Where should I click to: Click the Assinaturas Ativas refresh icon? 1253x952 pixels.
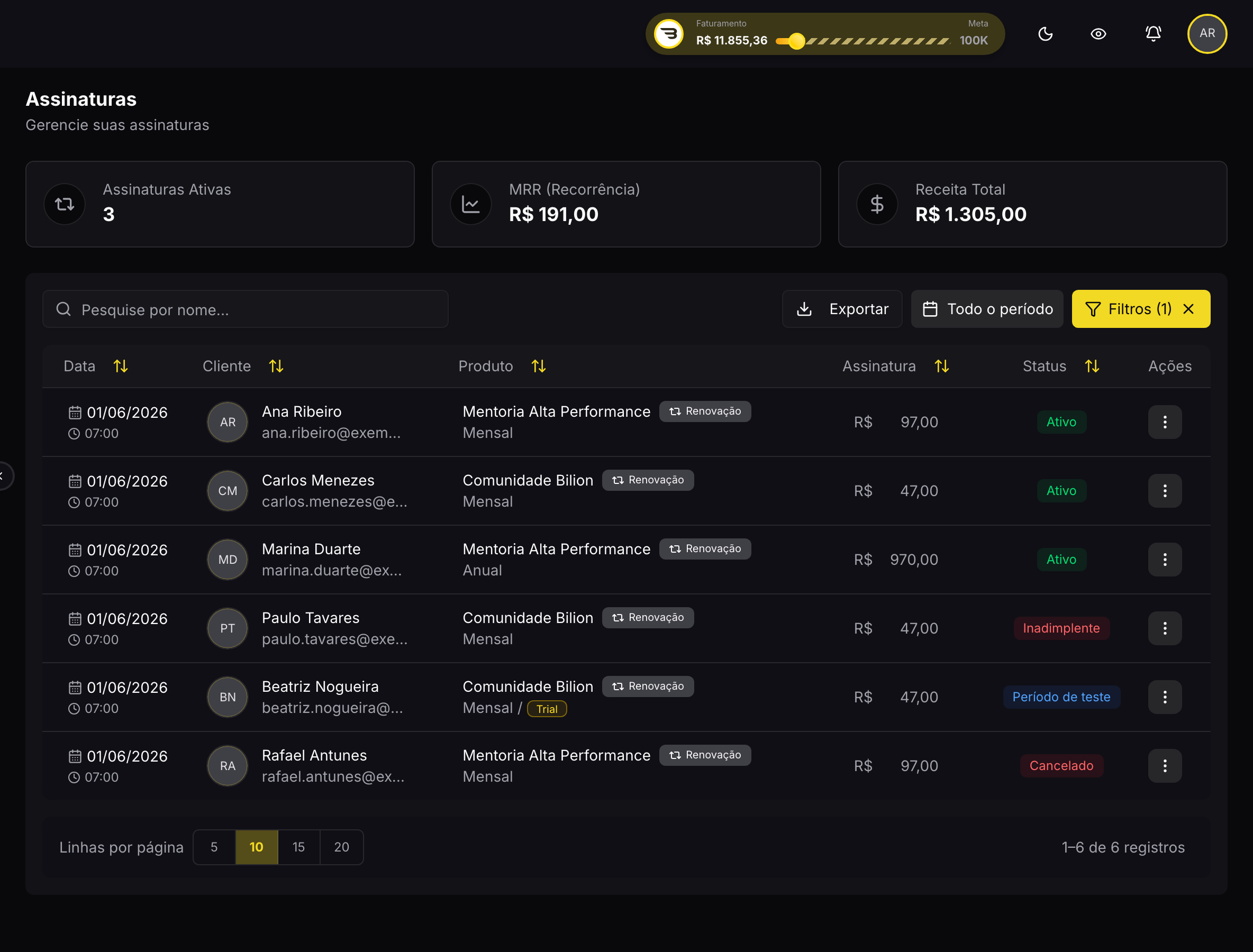pyautogui.click(x=65, y=204)
